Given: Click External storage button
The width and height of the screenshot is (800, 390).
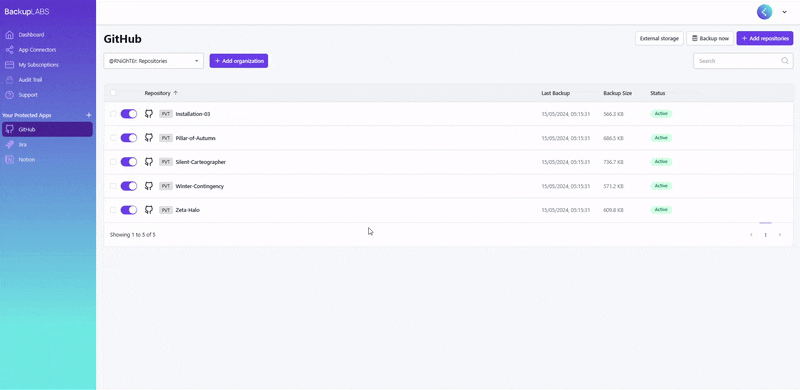Looking at the screenshot, I should click(x=659, y=38).
